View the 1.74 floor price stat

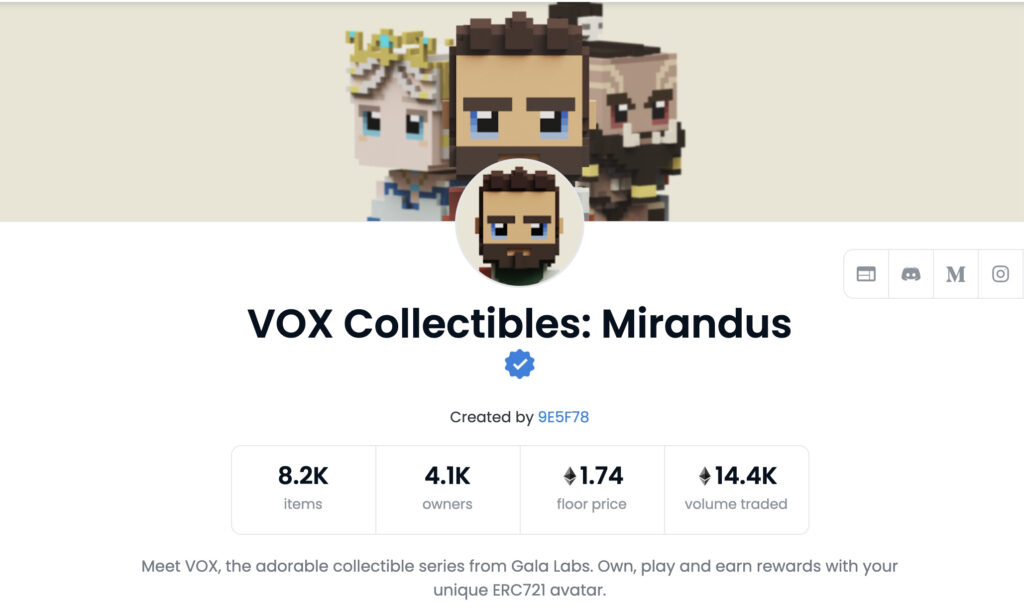tap(592, 490)
